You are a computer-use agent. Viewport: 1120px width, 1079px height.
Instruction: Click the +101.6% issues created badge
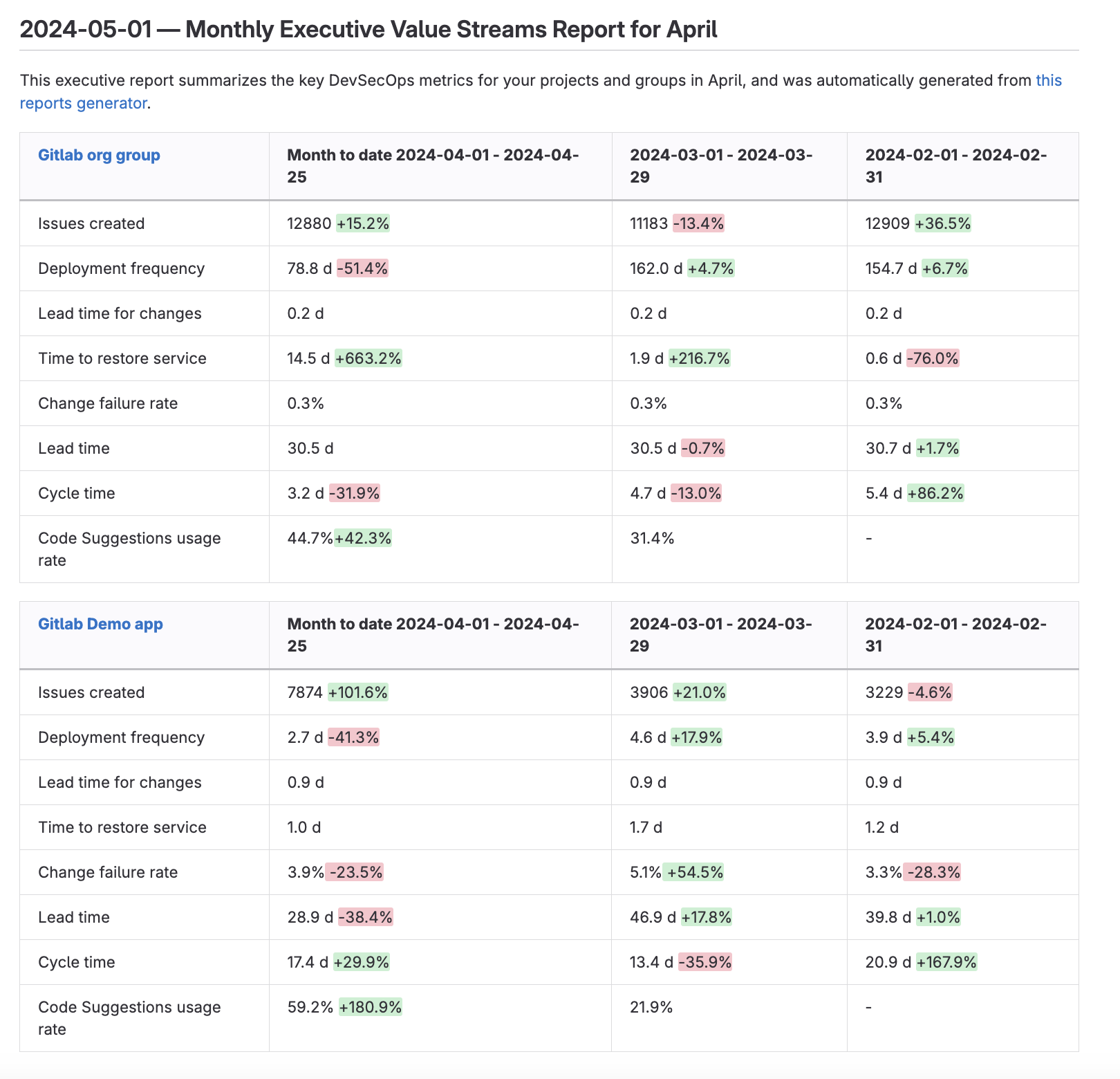coord(358,692)
